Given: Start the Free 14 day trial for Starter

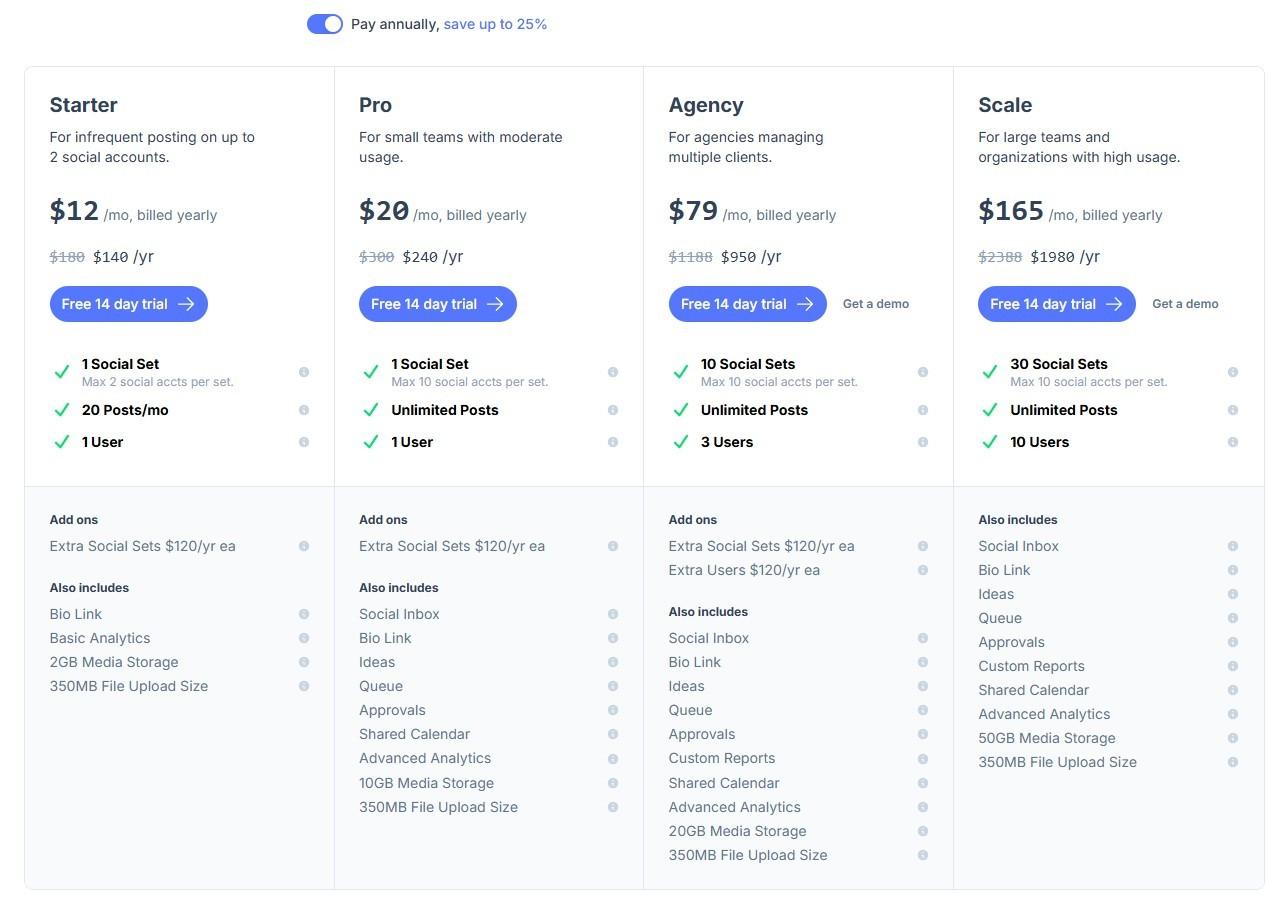Looking at the screenshot, I should 128,303.
